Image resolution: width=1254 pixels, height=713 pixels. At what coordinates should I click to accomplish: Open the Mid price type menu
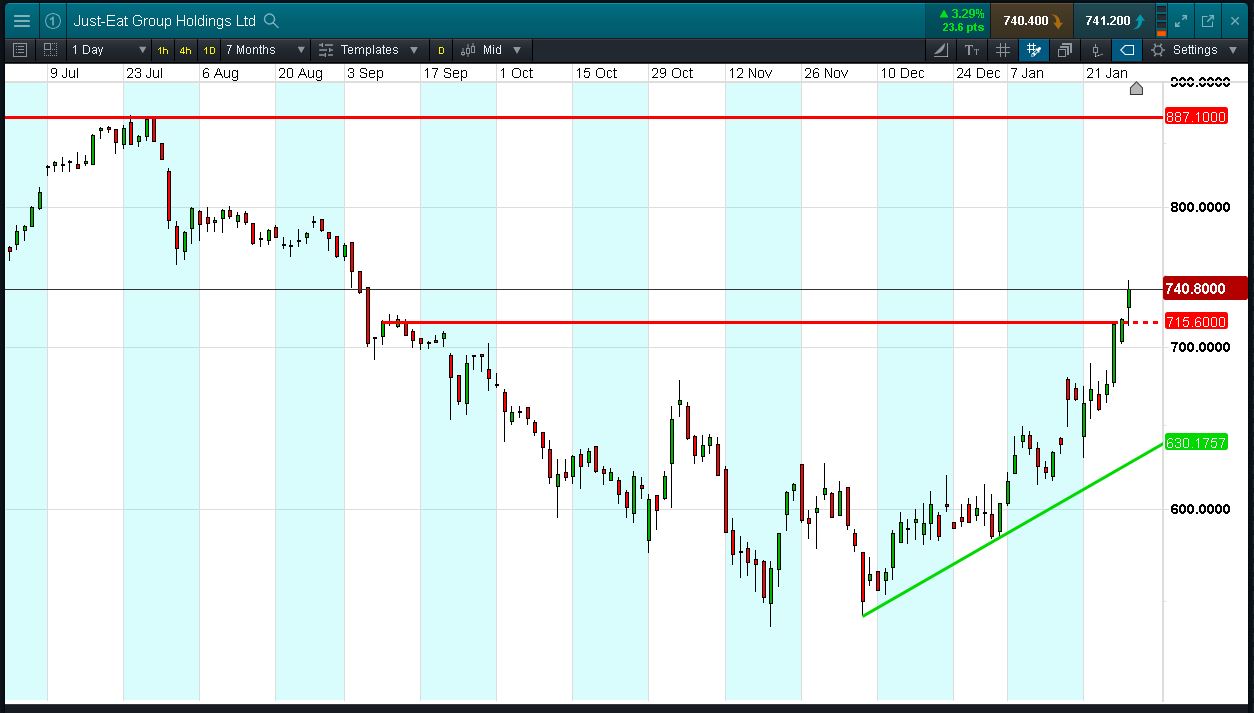point(491,50)
